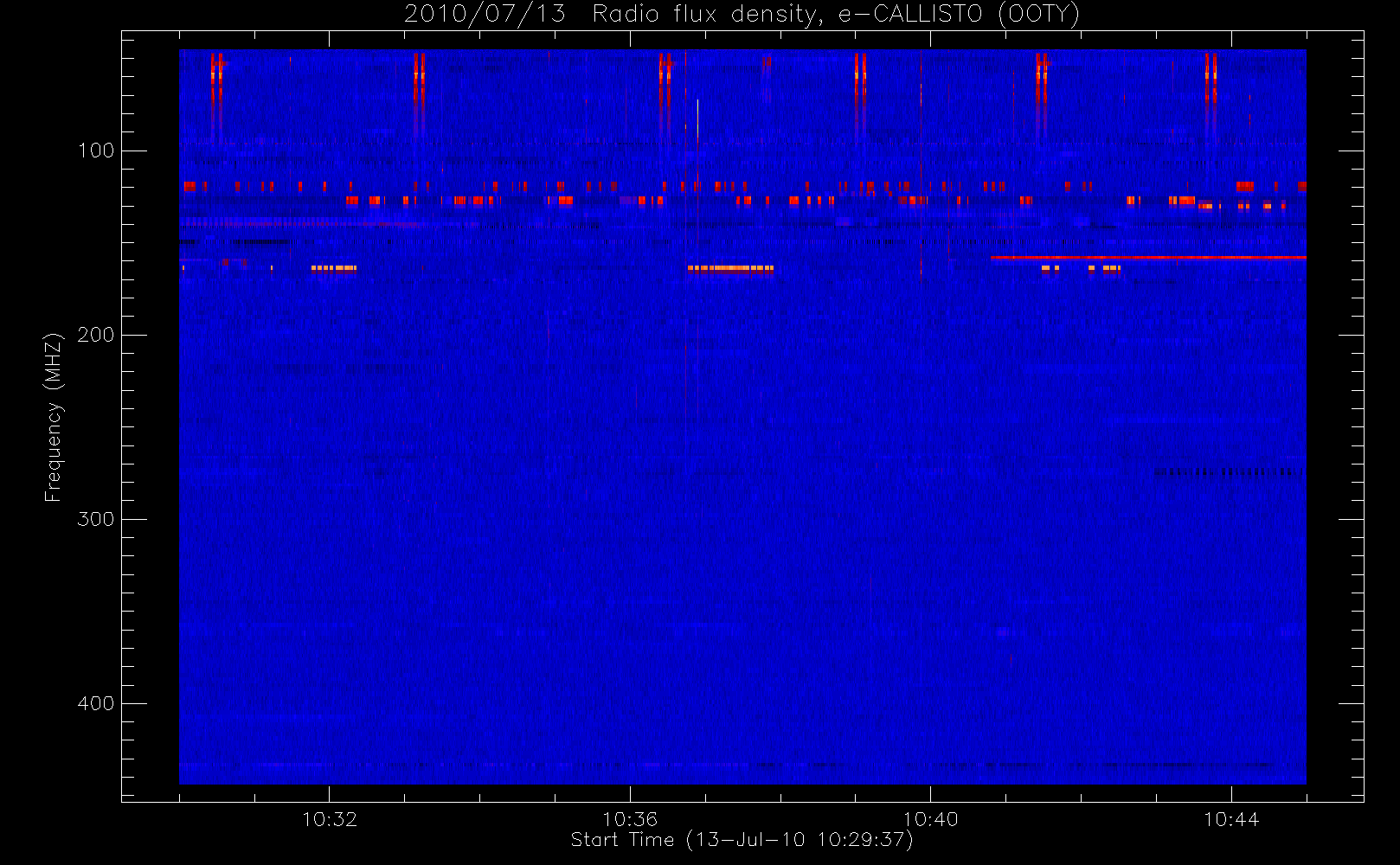The height and width of the screenshot is (865, 1400).
Task: Click the long red horizontal line near 155 MHz
Action: click(1148, 258)
